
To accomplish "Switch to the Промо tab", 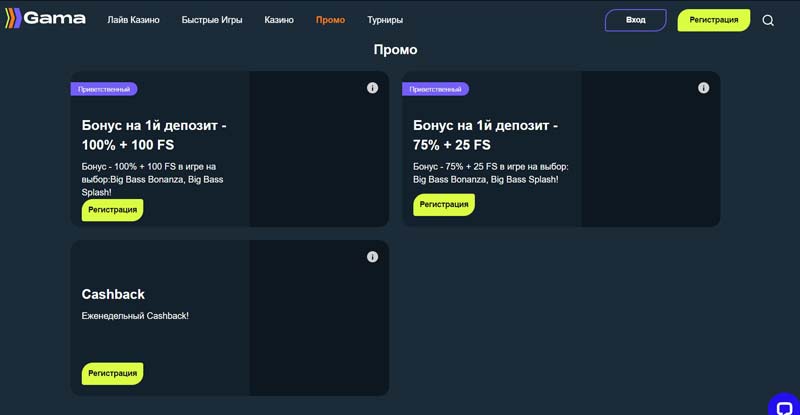I will 330,20.
